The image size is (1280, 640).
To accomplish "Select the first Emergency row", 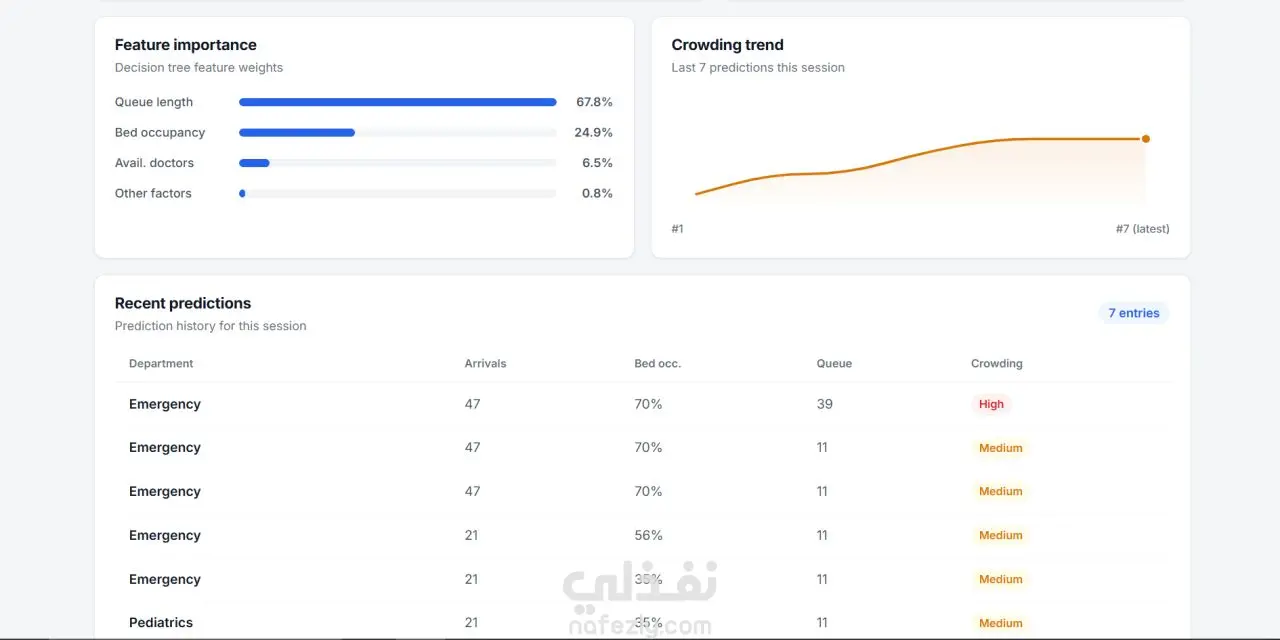I will [642, 404].
